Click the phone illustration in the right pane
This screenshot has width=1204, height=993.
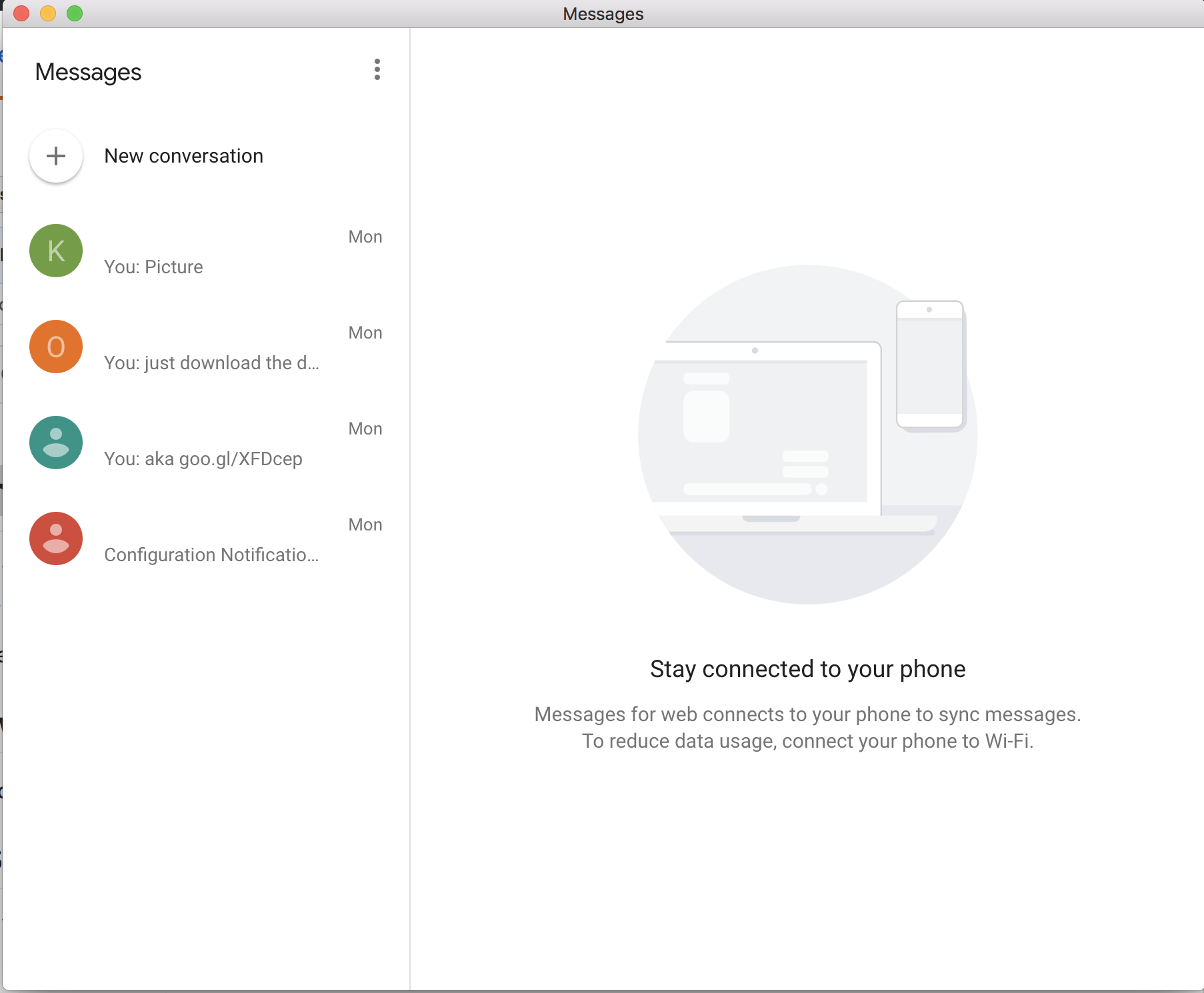tap(929, 364)
